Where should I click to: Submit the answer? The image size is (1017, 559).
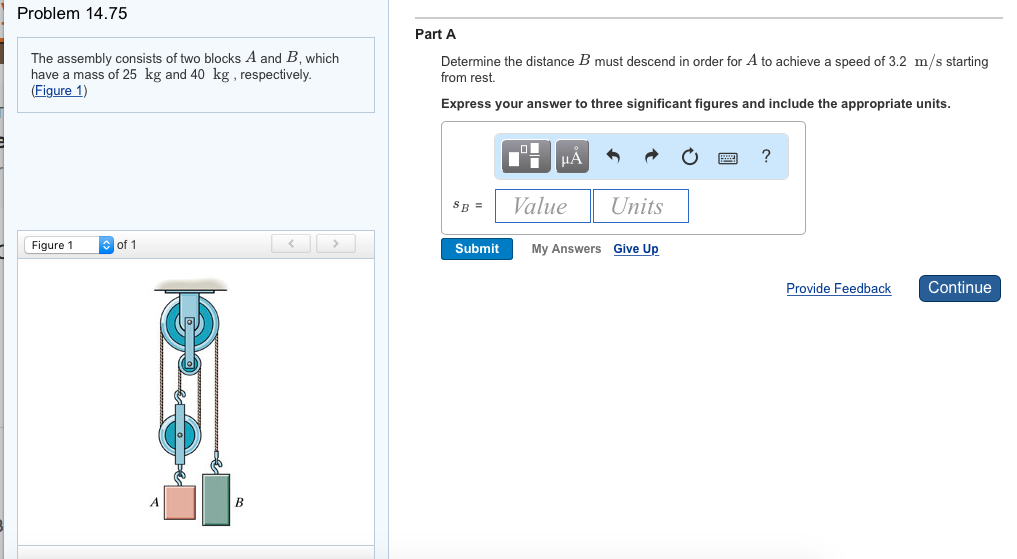477,249
